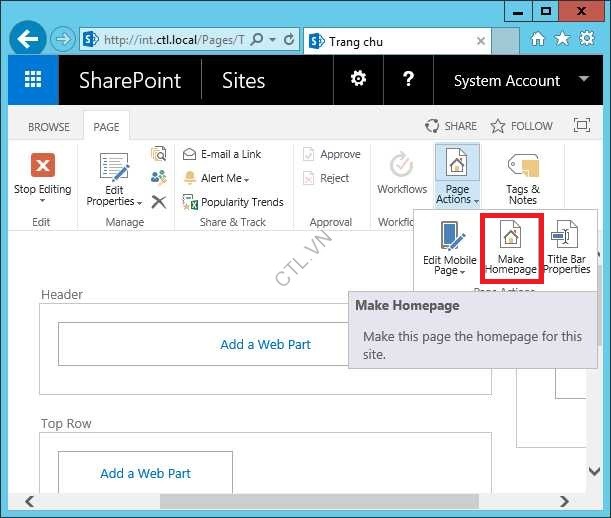Screen dimensions: 611x518
Task: Open Title Bar Properties
Action: coord(567,238)
